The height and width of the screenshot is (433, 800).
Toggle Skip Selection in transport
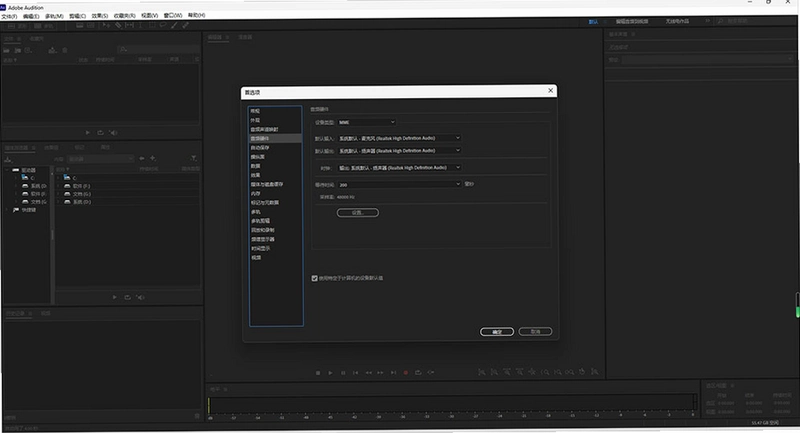[x=431, y=373]
